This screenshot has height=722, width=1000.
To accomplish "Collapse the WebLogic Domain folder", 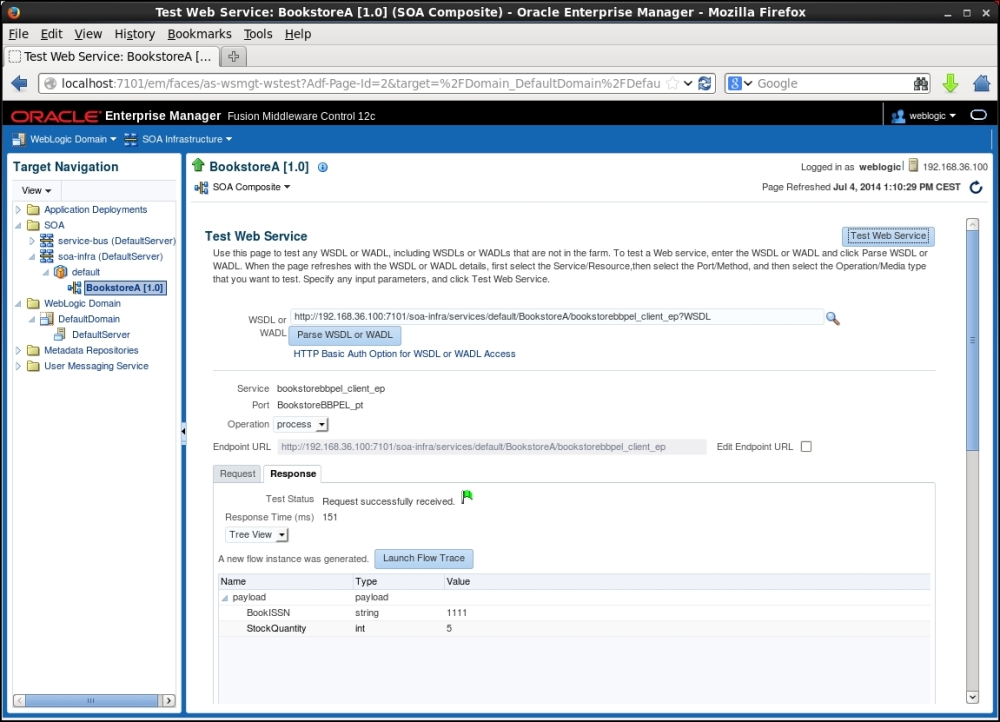I will (18, 304).
